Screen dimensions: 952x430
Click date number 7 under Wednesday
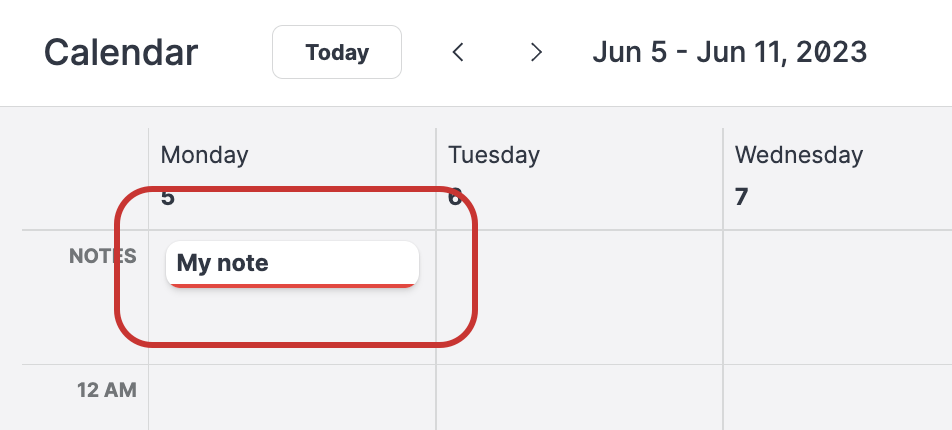pyautogui.click(x=741, y=197)
